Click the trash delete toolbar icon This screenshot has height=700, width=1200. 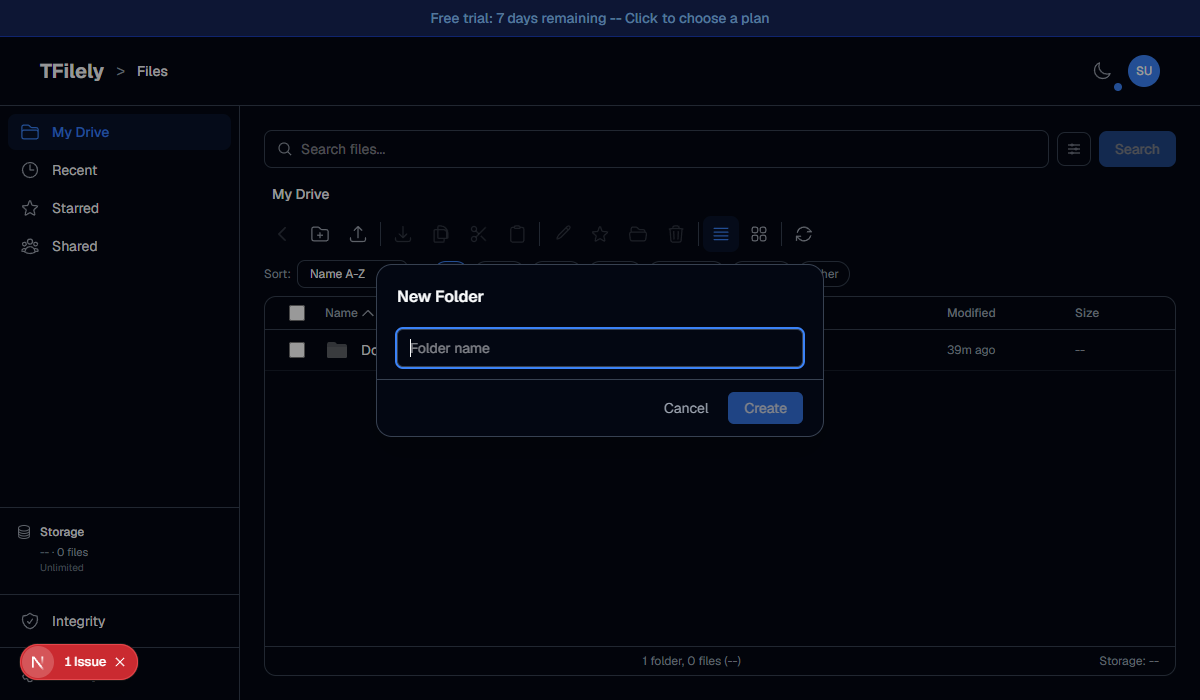coord(676,234)
